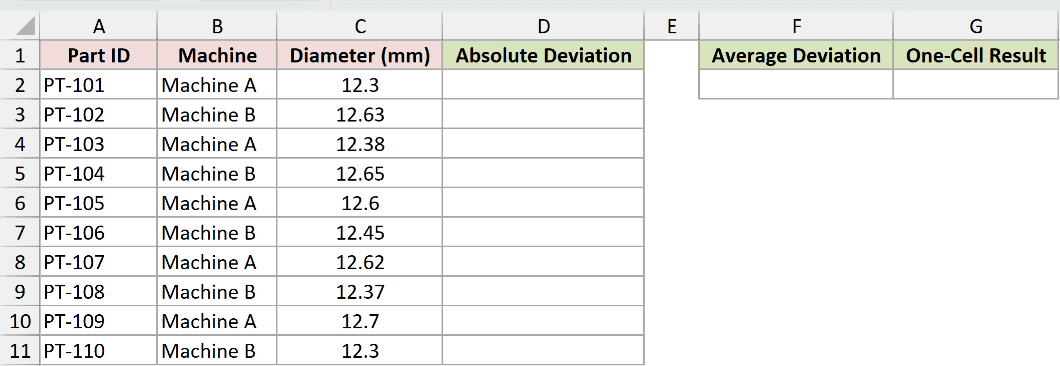Click empty Average Deviation cell F2
The width and height of the screenshot is (1060, 366).
coord(796,85)
